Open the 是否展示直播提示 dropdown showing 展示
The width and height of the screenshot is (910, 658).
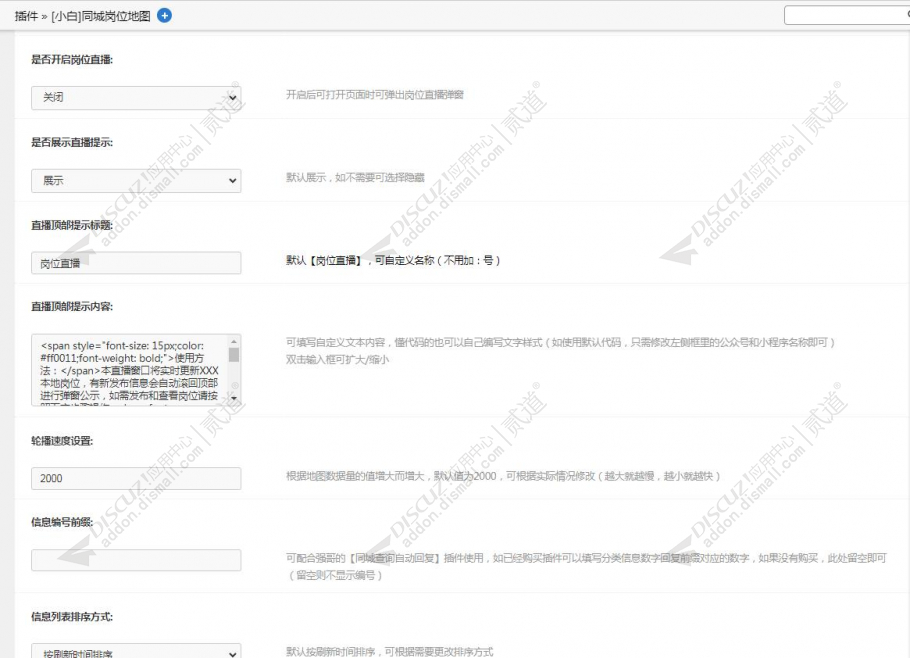[x=136, y=180]
